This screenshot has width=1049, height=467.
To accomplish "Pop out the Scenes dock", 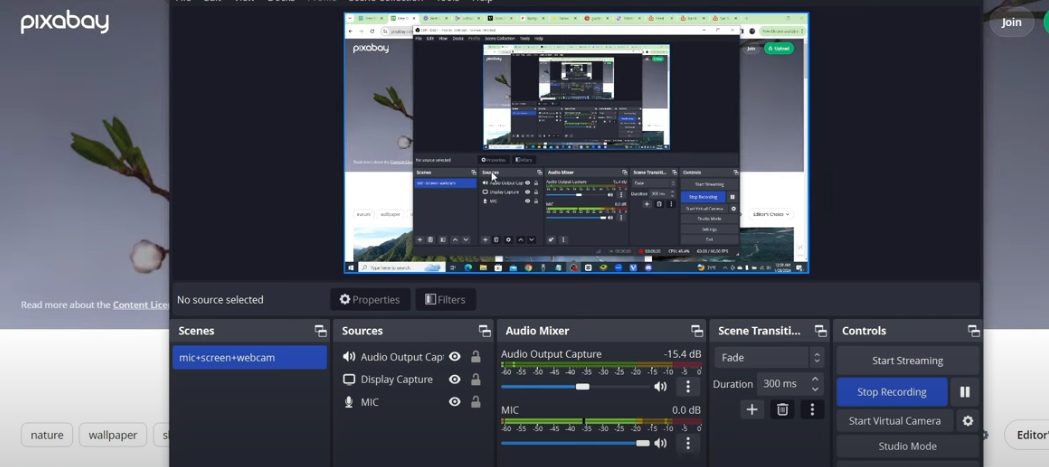I will [x=320, y=331].
